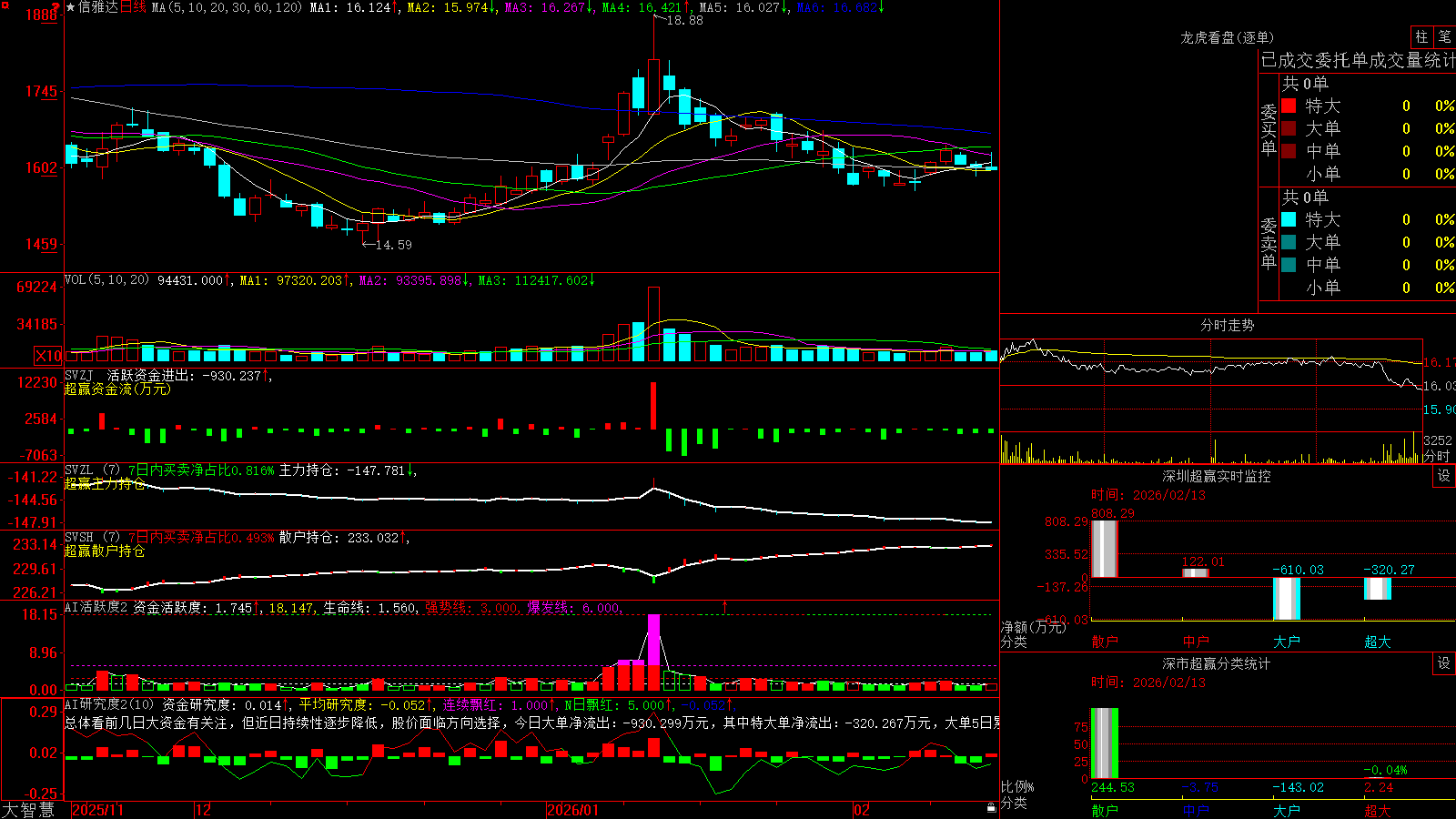Click the dark red 大单 swatch under 委买单
The width and height of the screenshot is (1456, 819).
pos(1289,128)
